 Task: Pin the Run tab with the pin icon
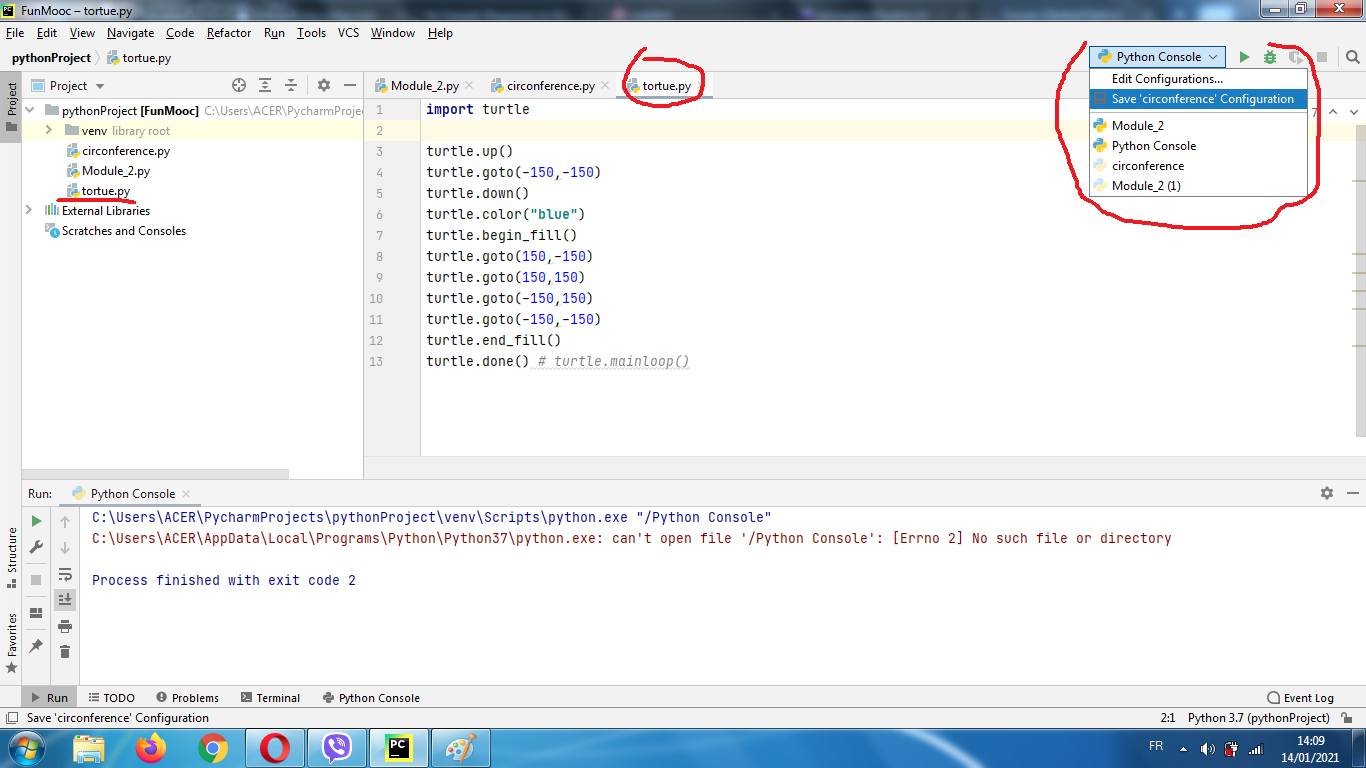coord(36,646)
